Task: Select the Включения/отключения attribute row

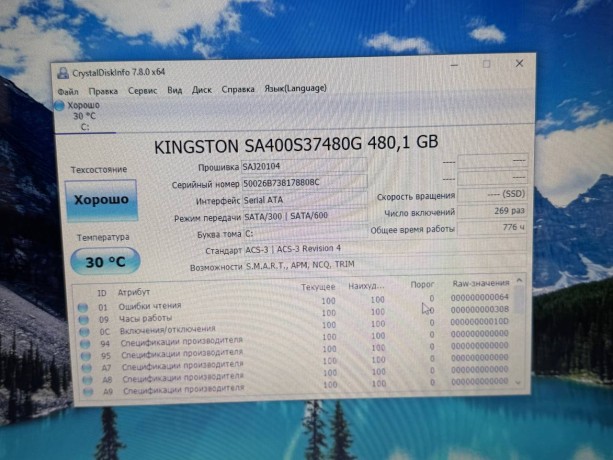Action: [295, 327]
